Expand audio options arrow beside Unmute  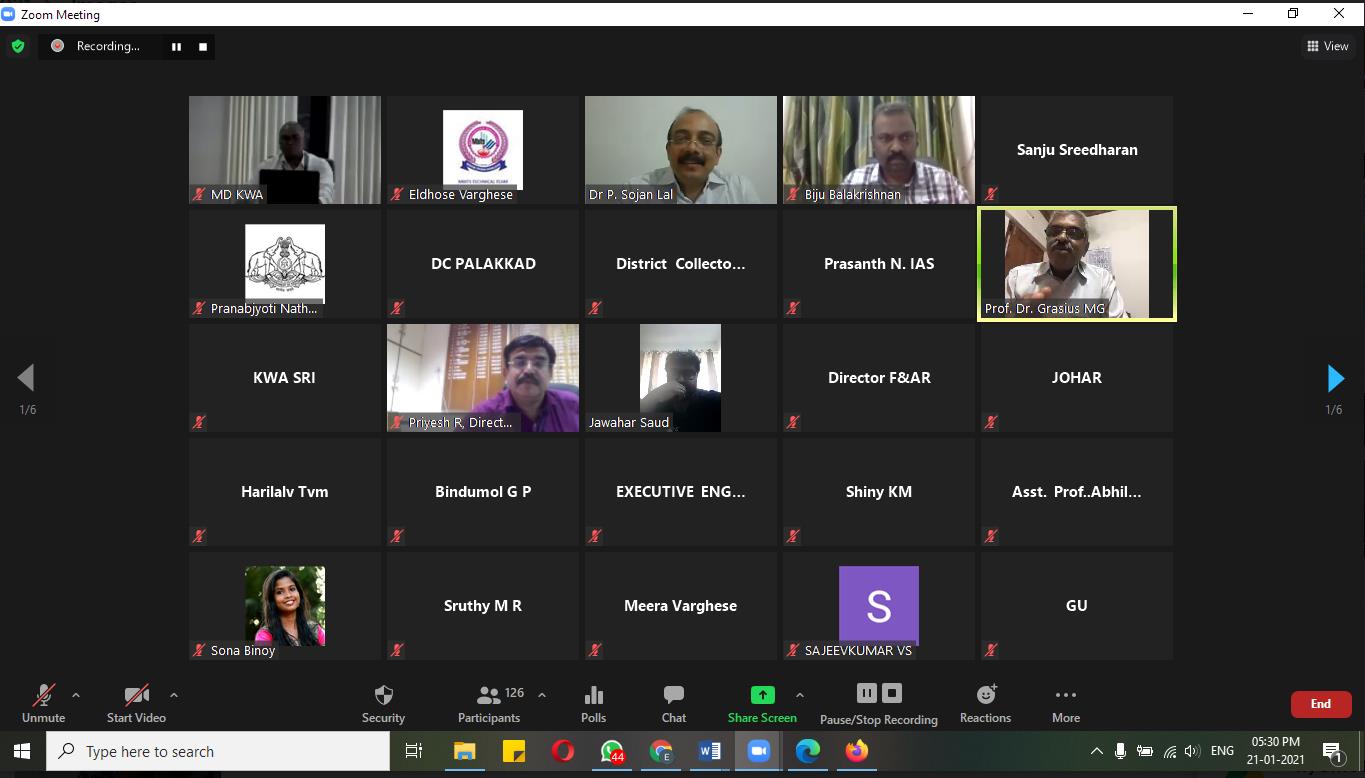click(x=76, y=695)
